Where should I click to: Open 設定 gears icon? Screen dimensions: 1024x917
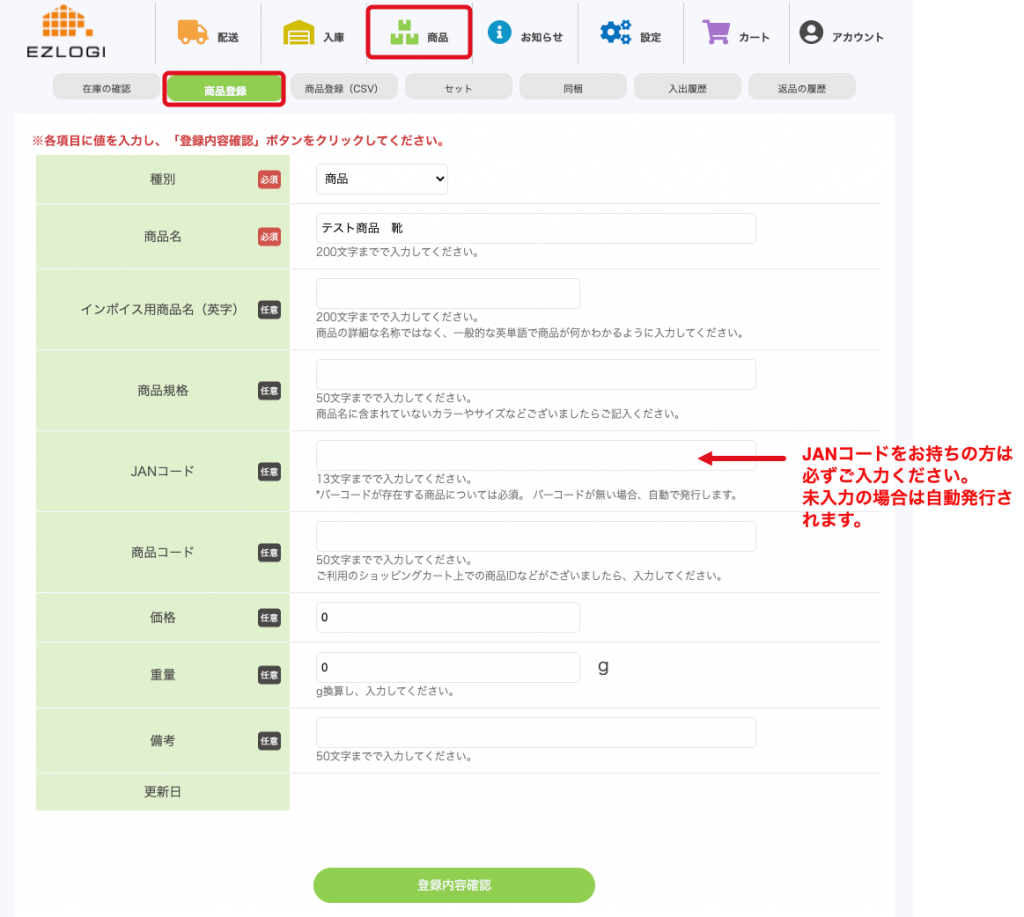click(616, 32)
